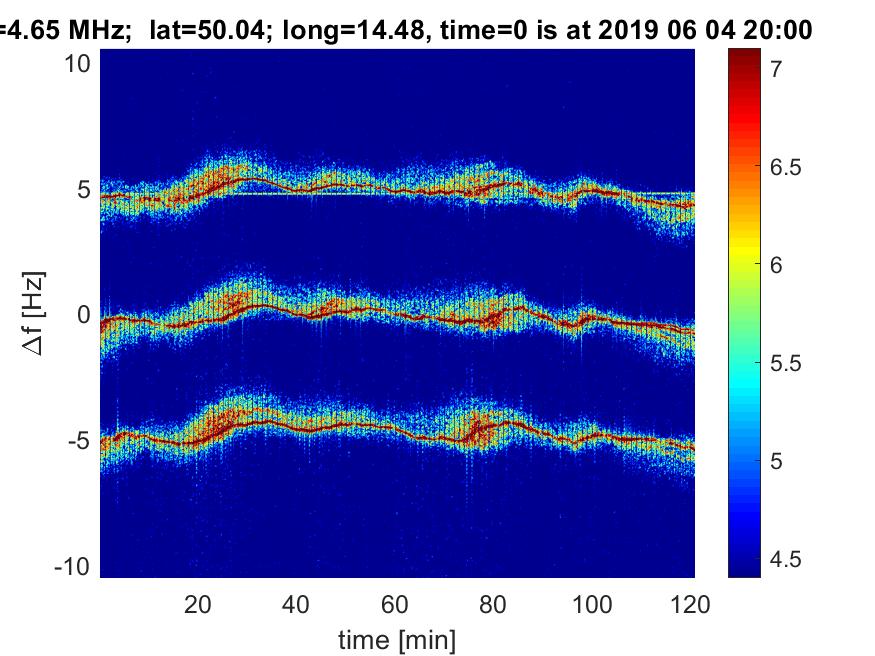Click the 20 tick label on time axis

(197, 605)
